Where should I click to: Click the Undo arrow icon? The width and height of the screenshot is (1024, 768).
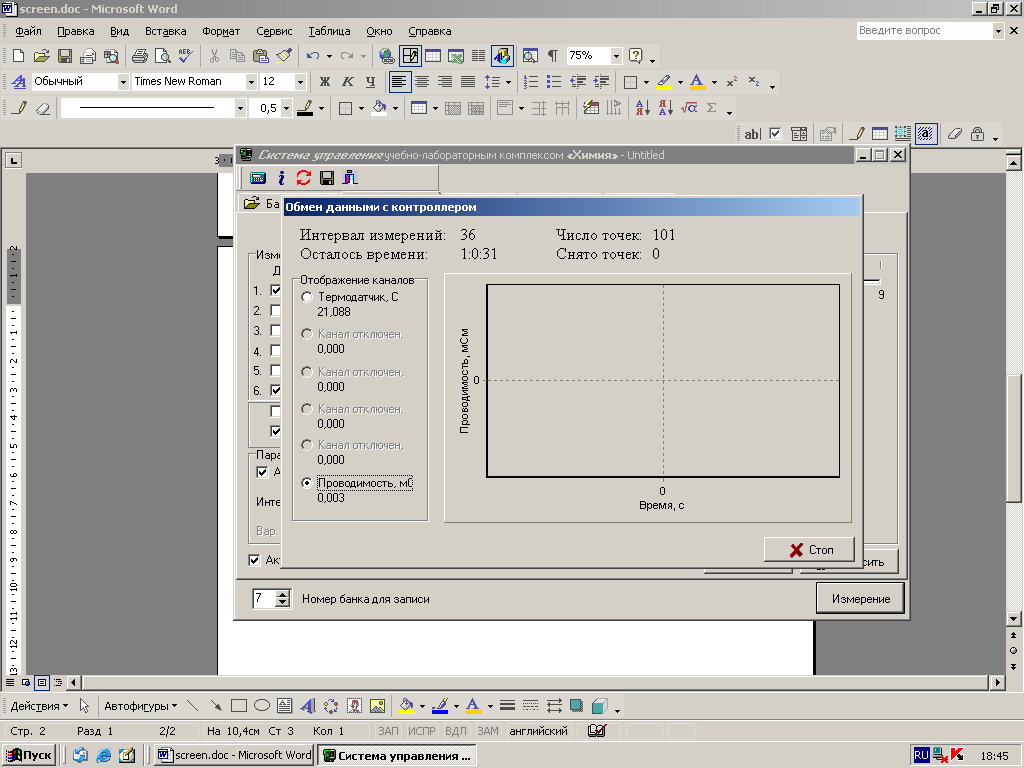(313, 56)
